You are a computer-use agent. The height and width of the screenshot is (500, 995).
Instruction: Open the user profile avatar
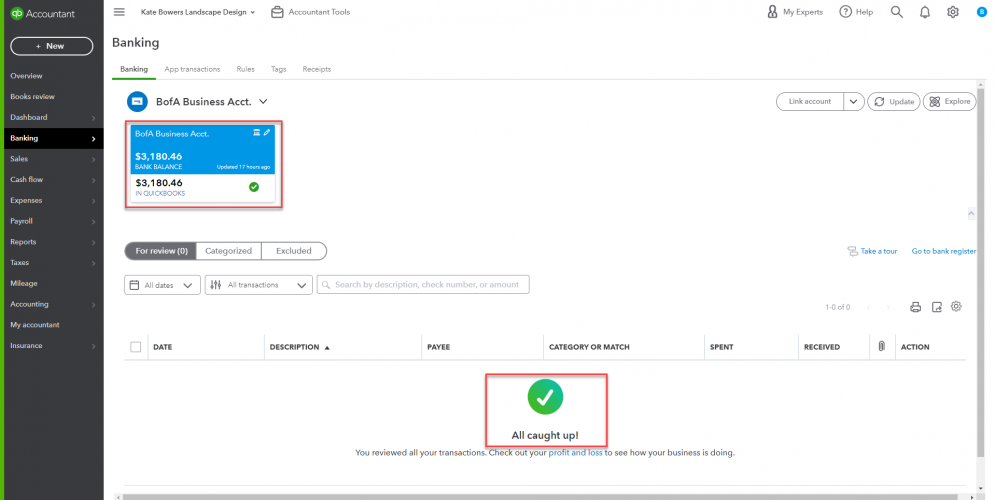tap(982, 12)
